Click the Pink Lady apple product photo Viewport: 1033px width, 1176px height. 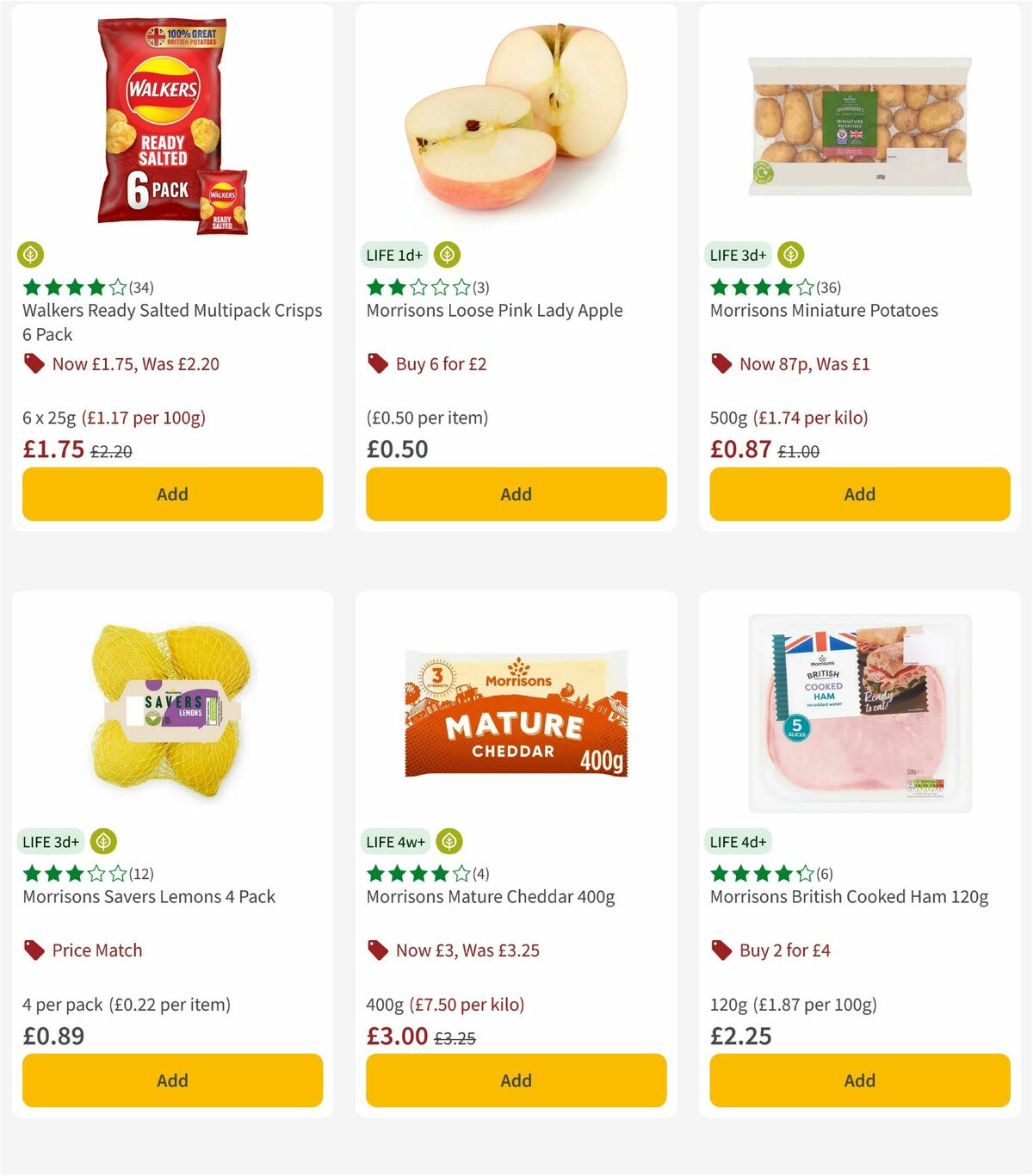[x=516, y=121]
